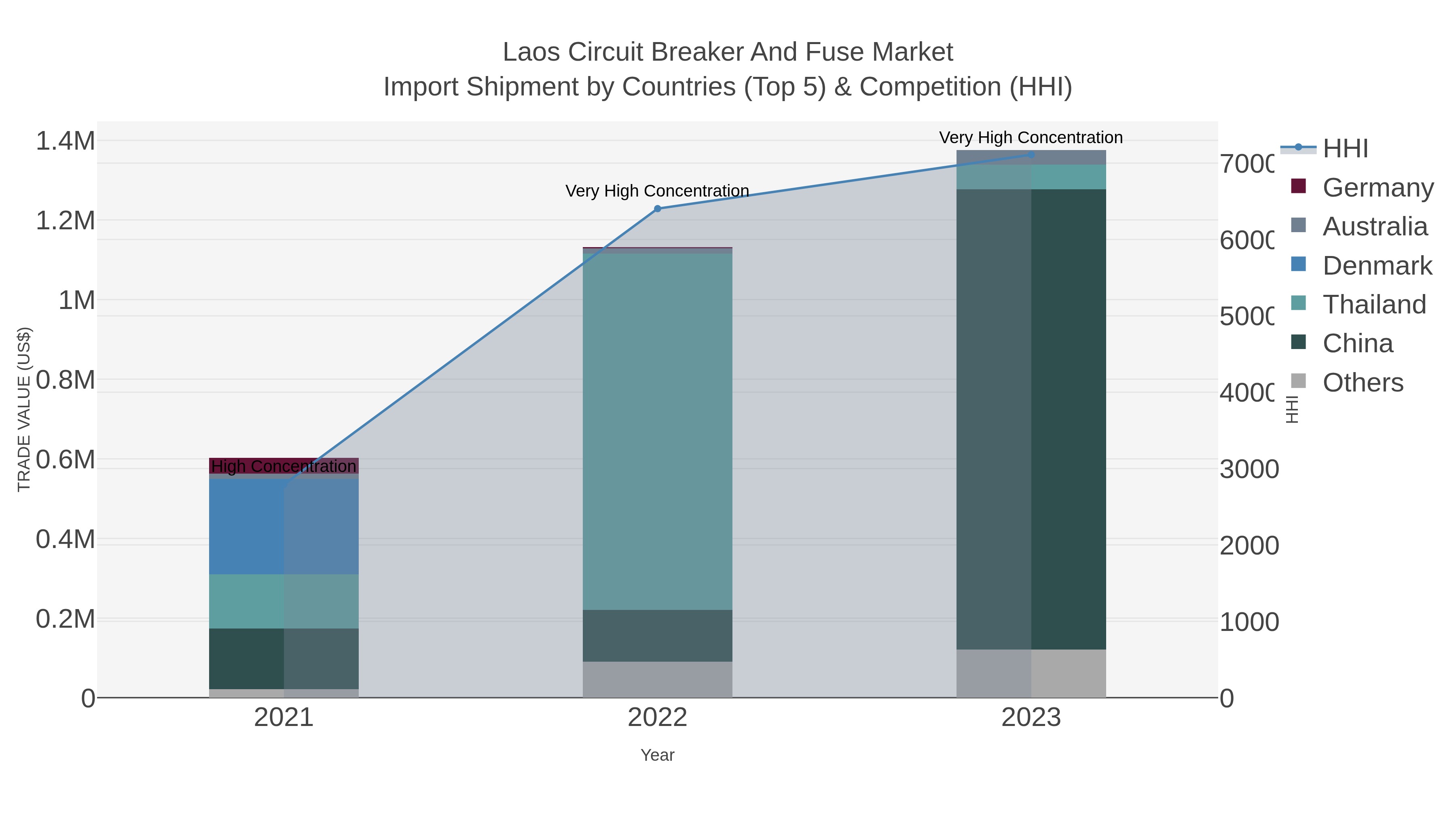The width and height of the screenshot is (1456, 819).
Task: Click the 0.4M left axis tick
Action: 66,539
